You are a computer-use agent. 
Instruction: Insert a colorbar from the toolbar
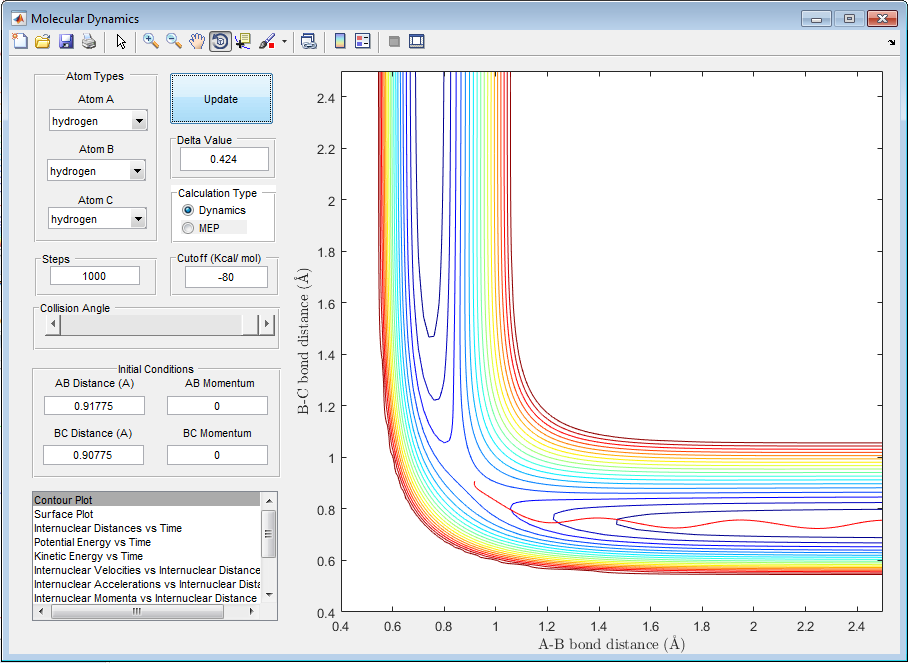pyautogui.click(x=340, y=41)
